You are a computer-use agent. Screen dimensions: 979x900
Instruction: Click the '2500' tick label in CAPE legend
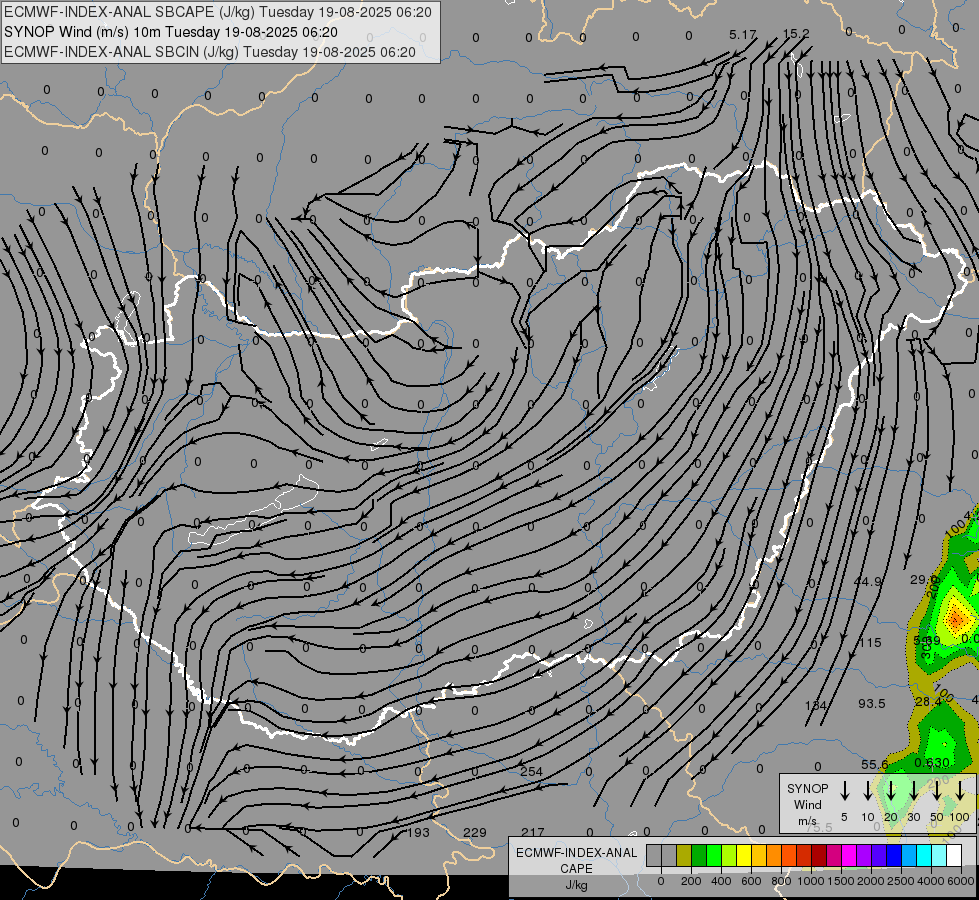click(x=901, y=881)
